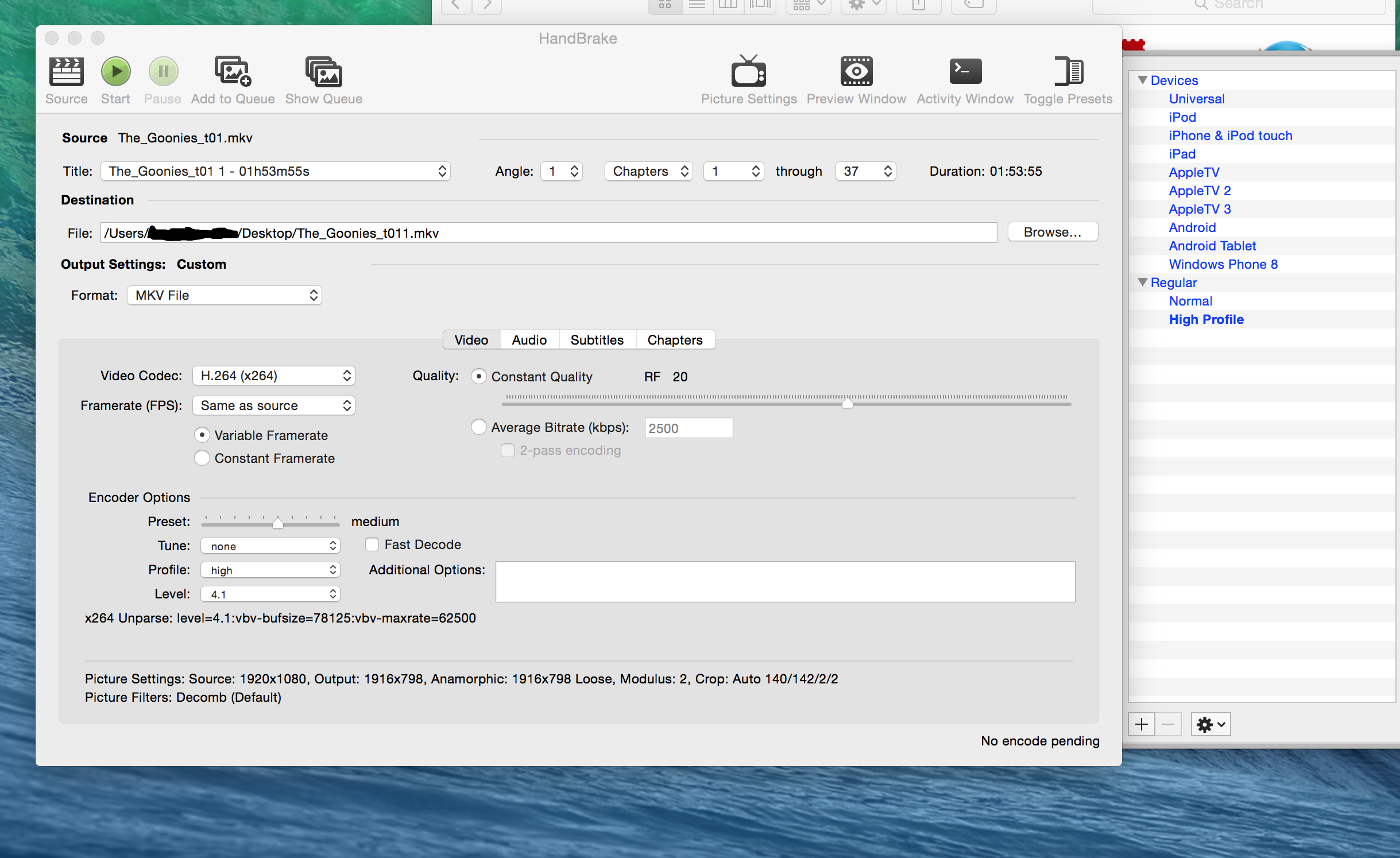Select the AppleTV 3 preset

pos(1200,209)
